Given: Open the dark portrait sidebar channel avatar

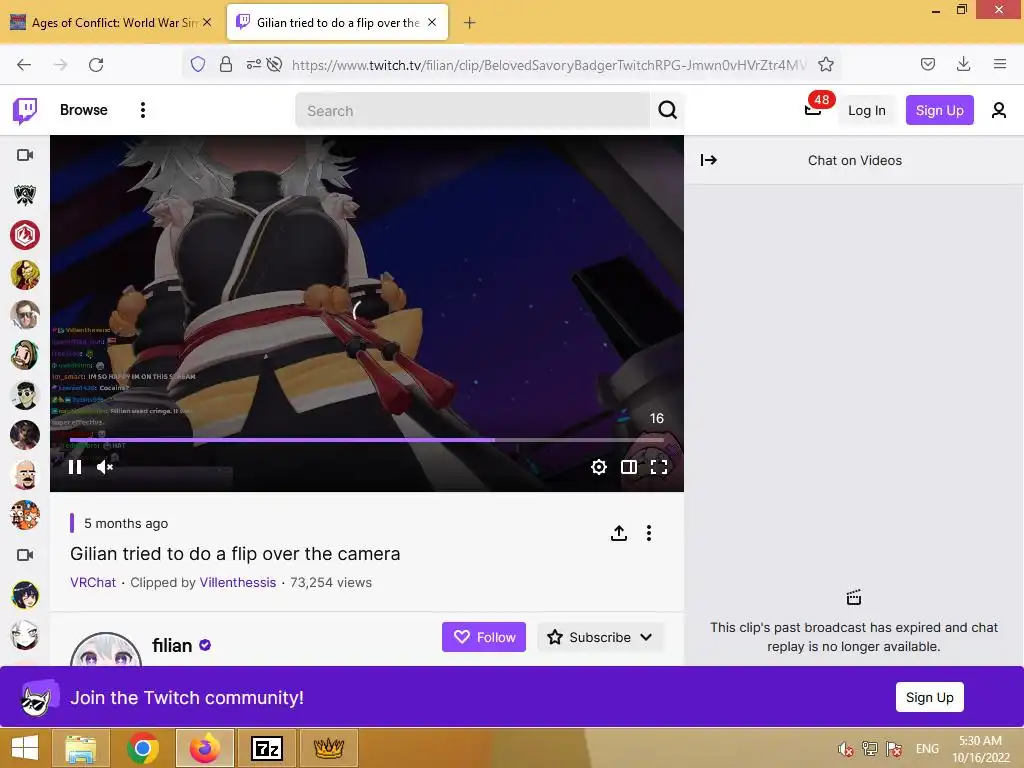Looking at the screenshot, I should [25, 435].
